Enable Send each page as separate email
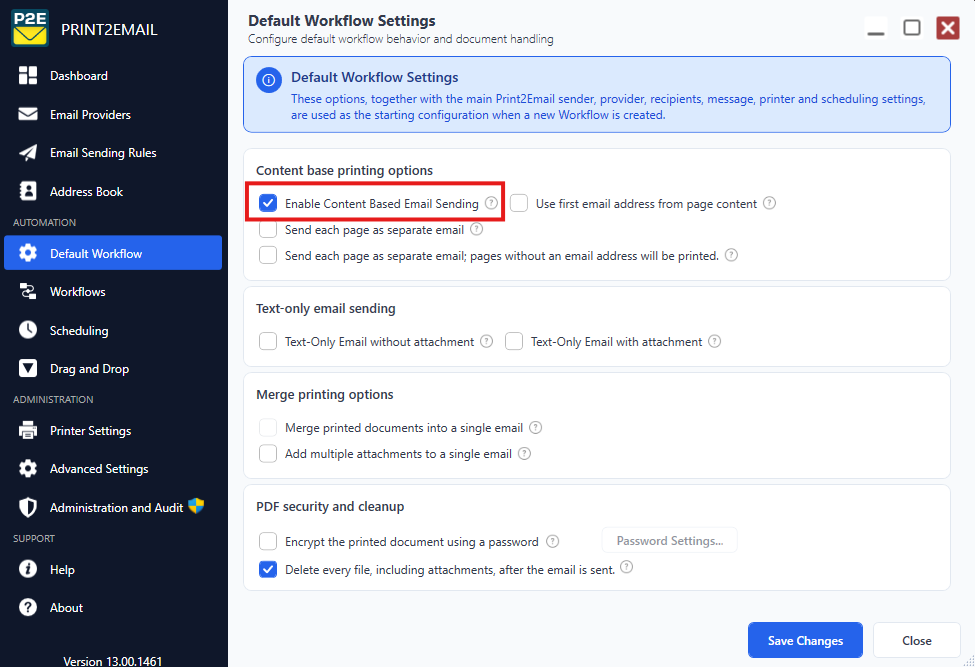Viewport: 975px width, 667px height. tap(268, 229)
